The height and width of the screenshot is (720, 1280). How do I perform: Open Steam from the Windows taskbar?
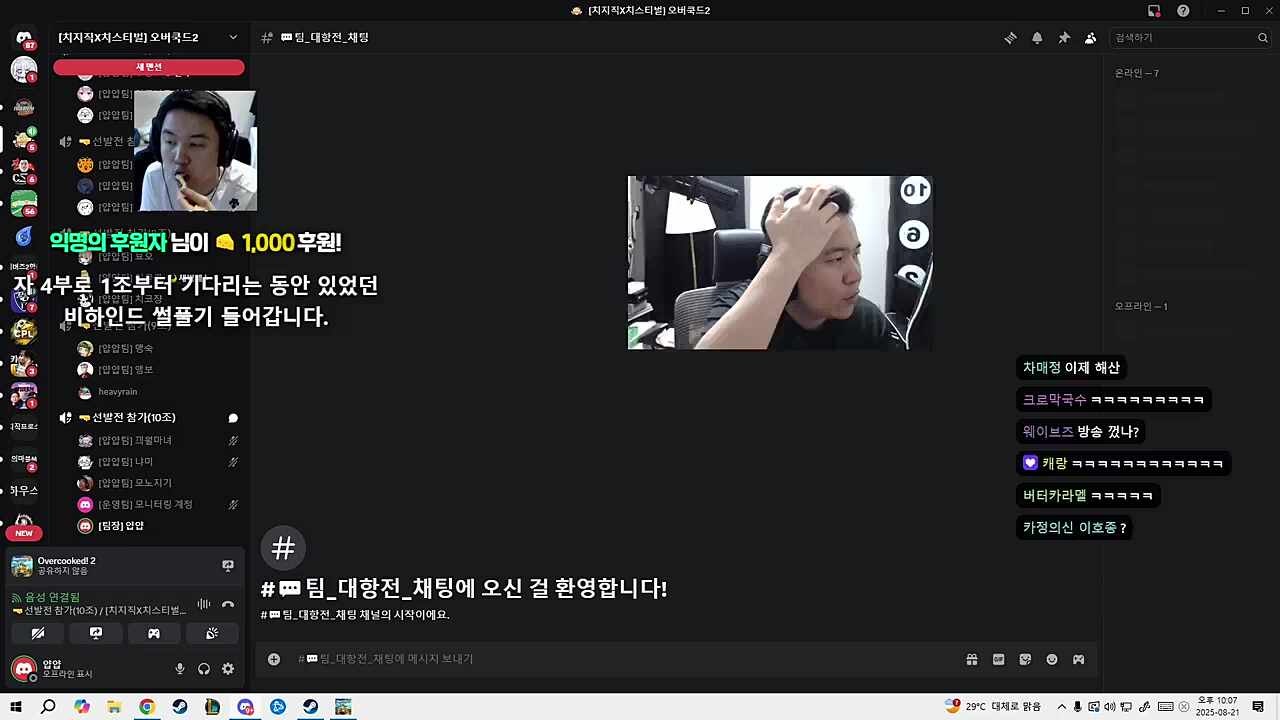point(180,707)
